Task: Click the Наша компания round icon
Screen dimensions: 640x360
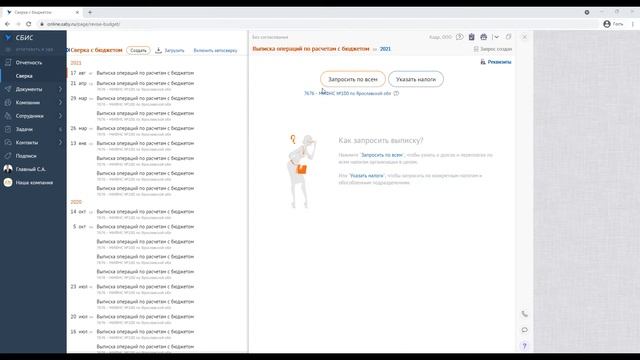Action: point(8,182)
